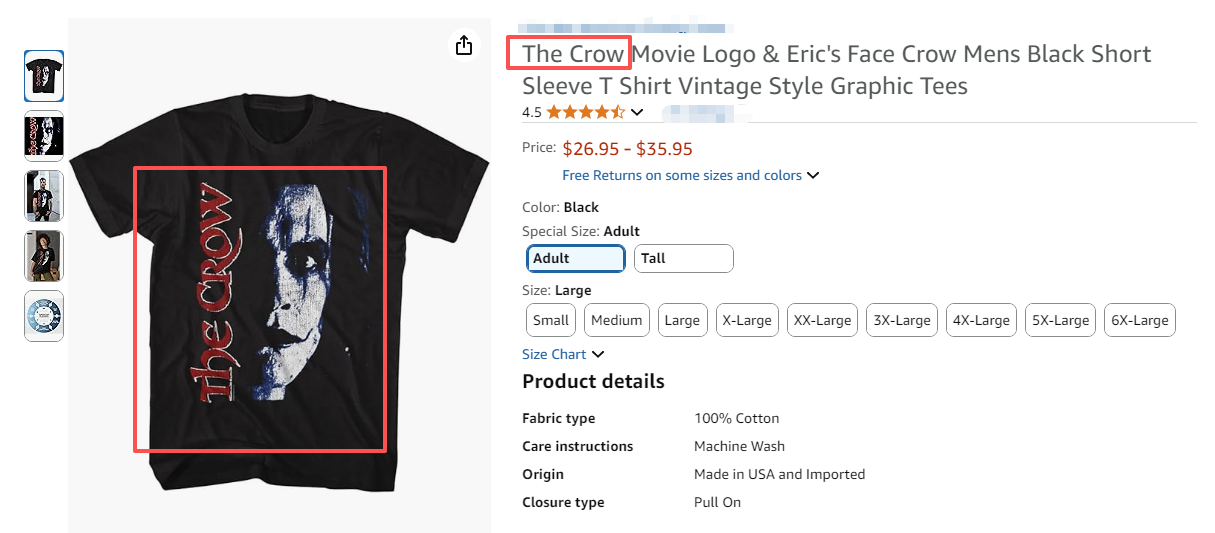Click the star rating icons
The width and height of the screenshot is (1215, 533).
pos(586,112)
